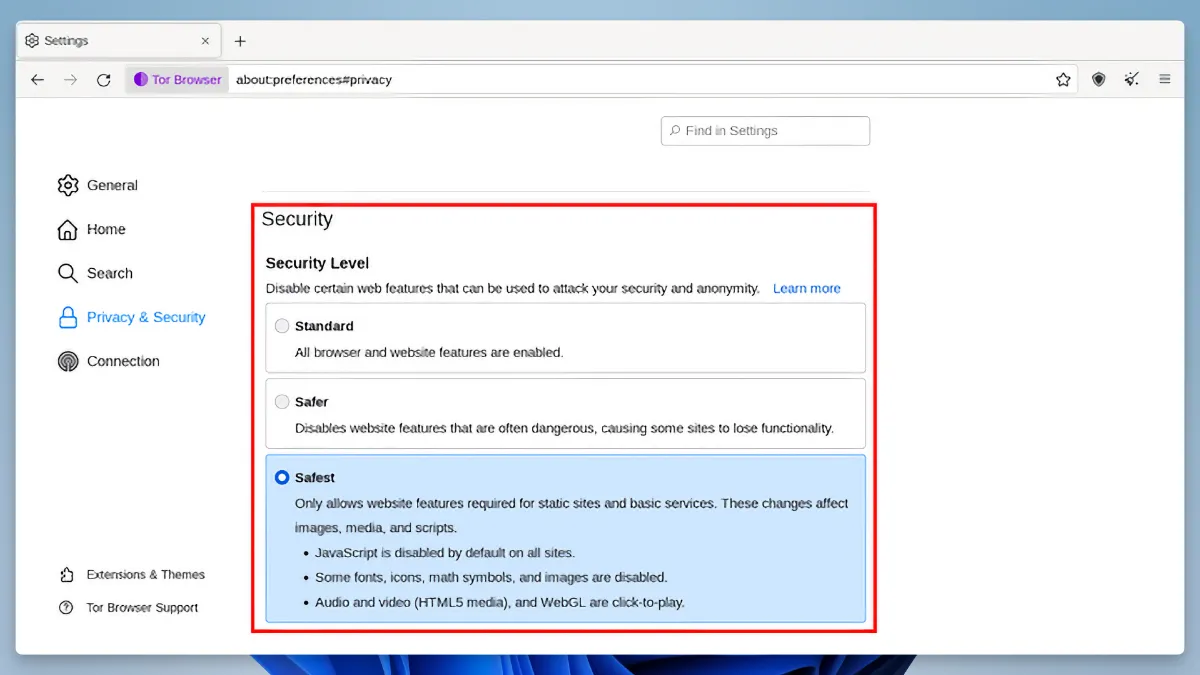Open the Connection settings category
The width and height of the screenshot is (1200, 675).
(x=122, y=361)
